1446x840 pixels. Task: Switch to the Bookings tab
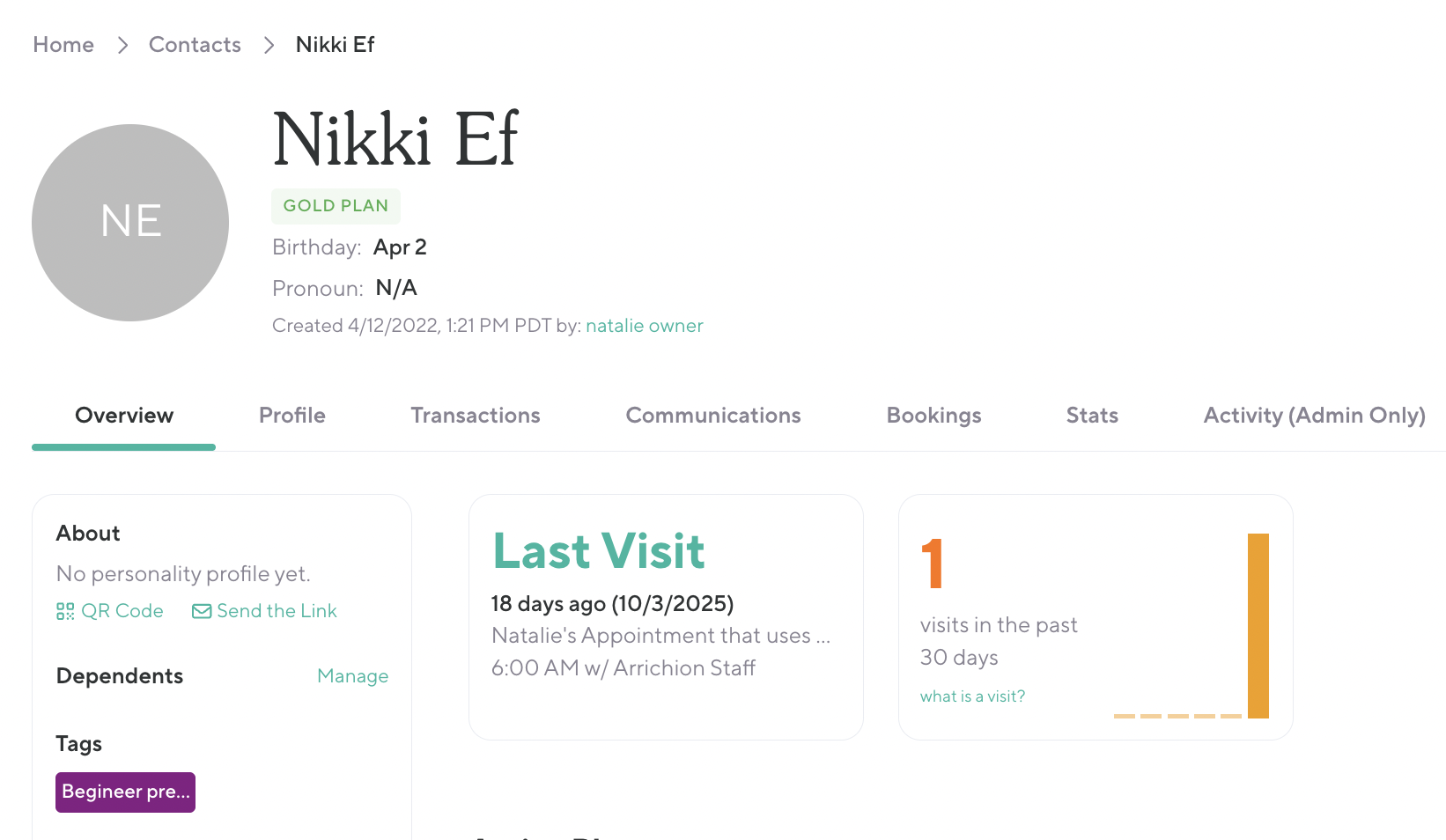[x=933, y=416]
